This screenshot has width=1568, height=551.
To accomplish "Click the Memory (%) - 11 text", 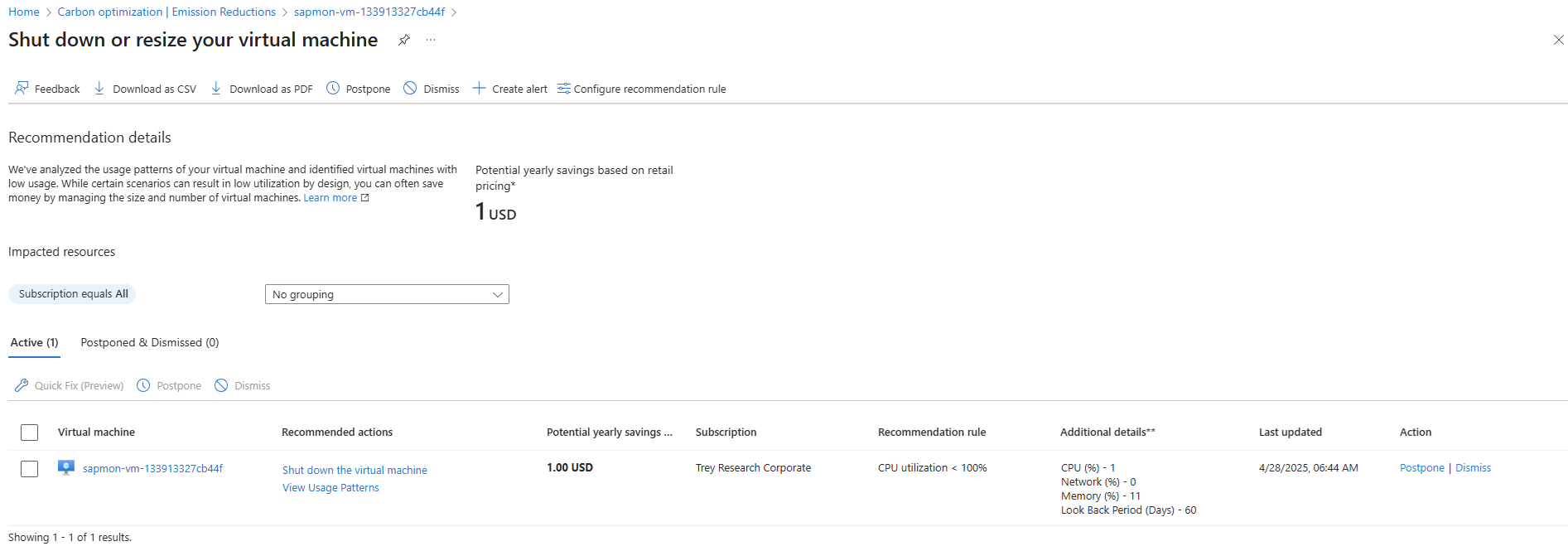I will point(1101,495).
